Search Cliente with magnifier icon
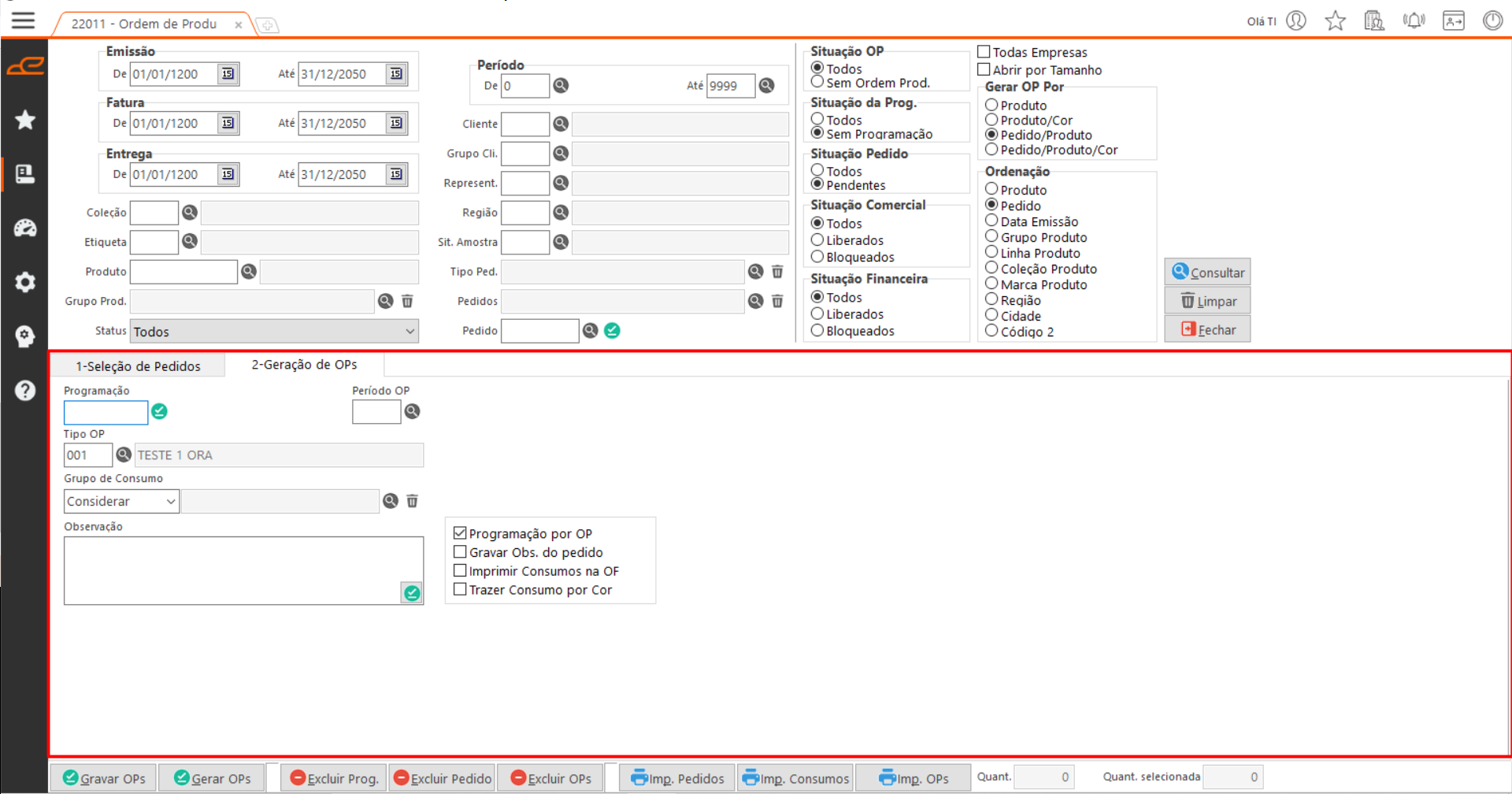The image size is (1512, 794). pos(561,124)
